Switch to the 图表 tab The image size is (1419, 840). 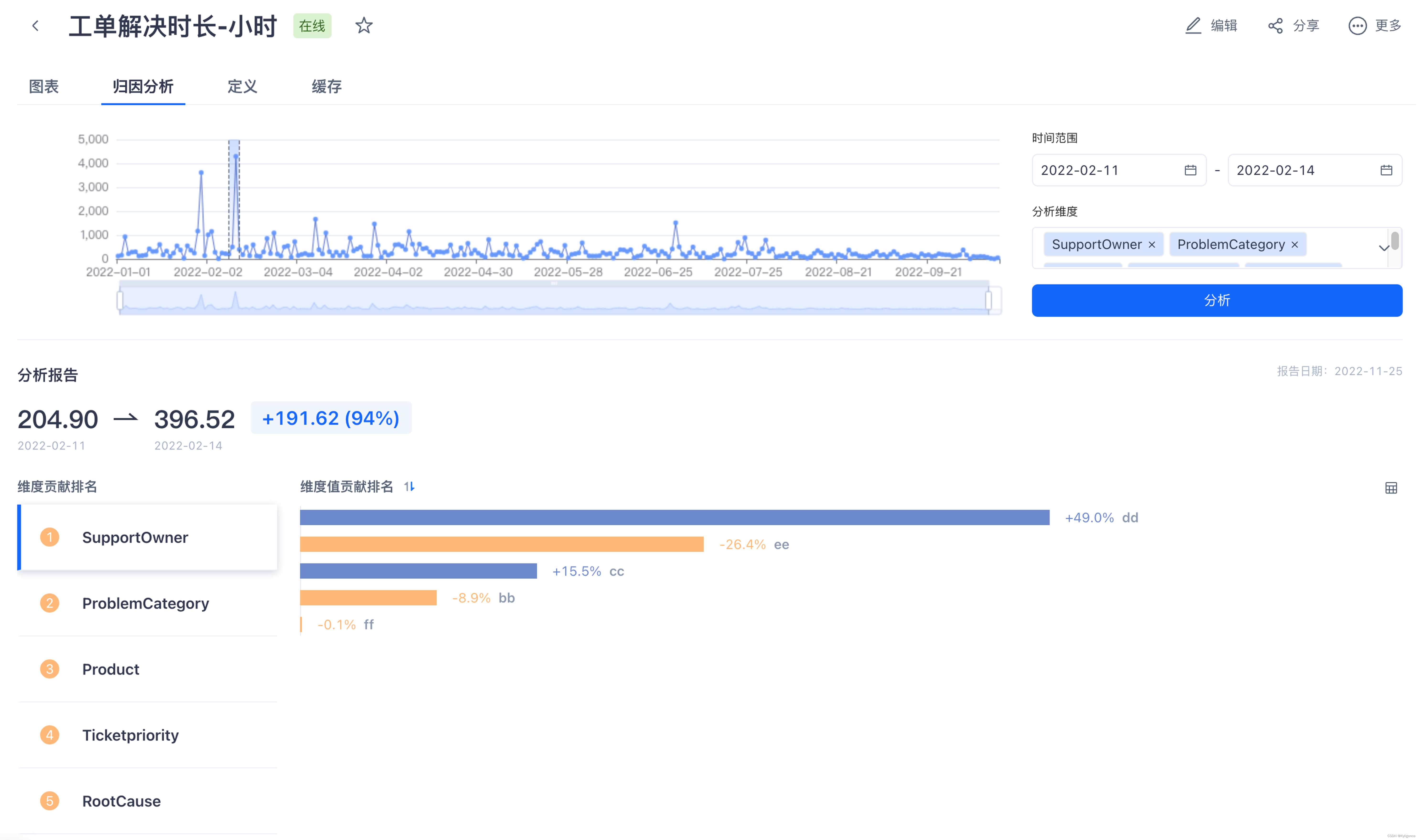pos(43,86)
